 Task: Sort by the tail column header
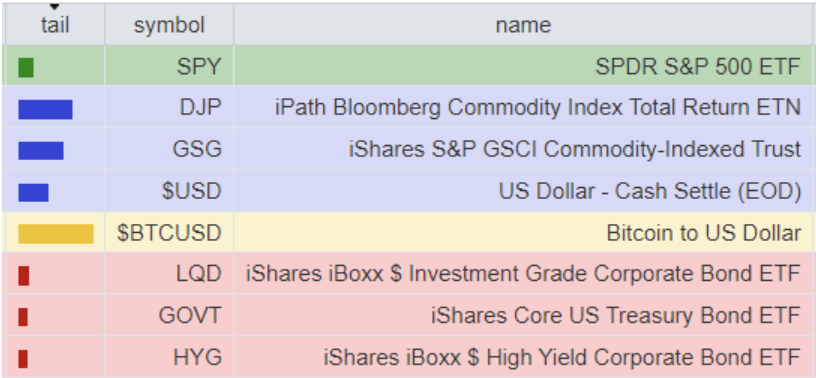55,24
